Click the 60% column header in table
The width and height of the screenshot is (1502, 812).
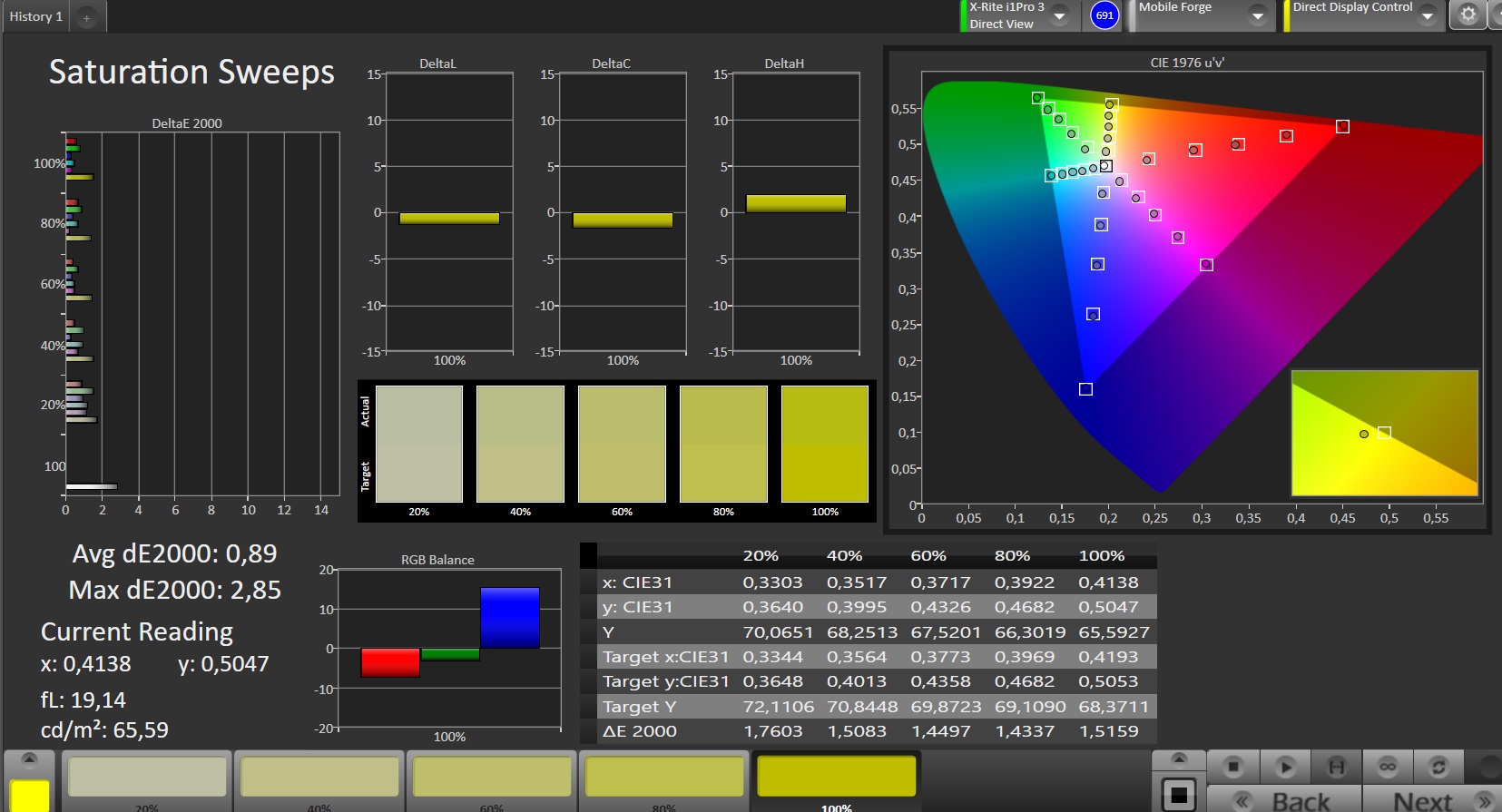click(x=928, y=555)
